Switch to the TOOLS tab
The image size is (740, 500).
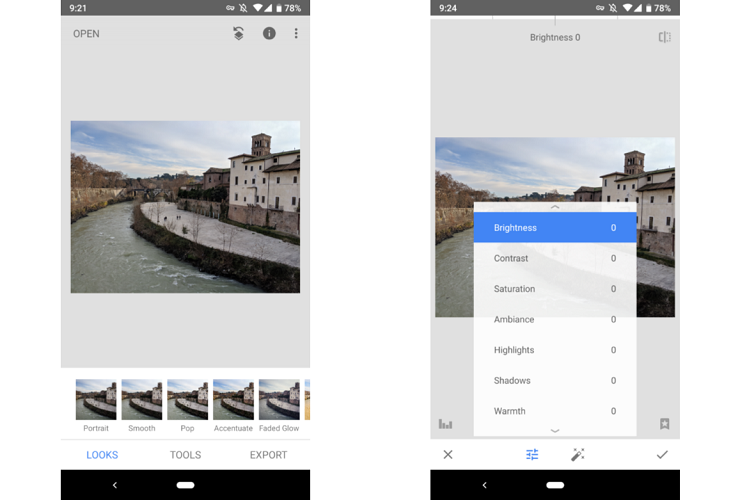tap(185, 455)
